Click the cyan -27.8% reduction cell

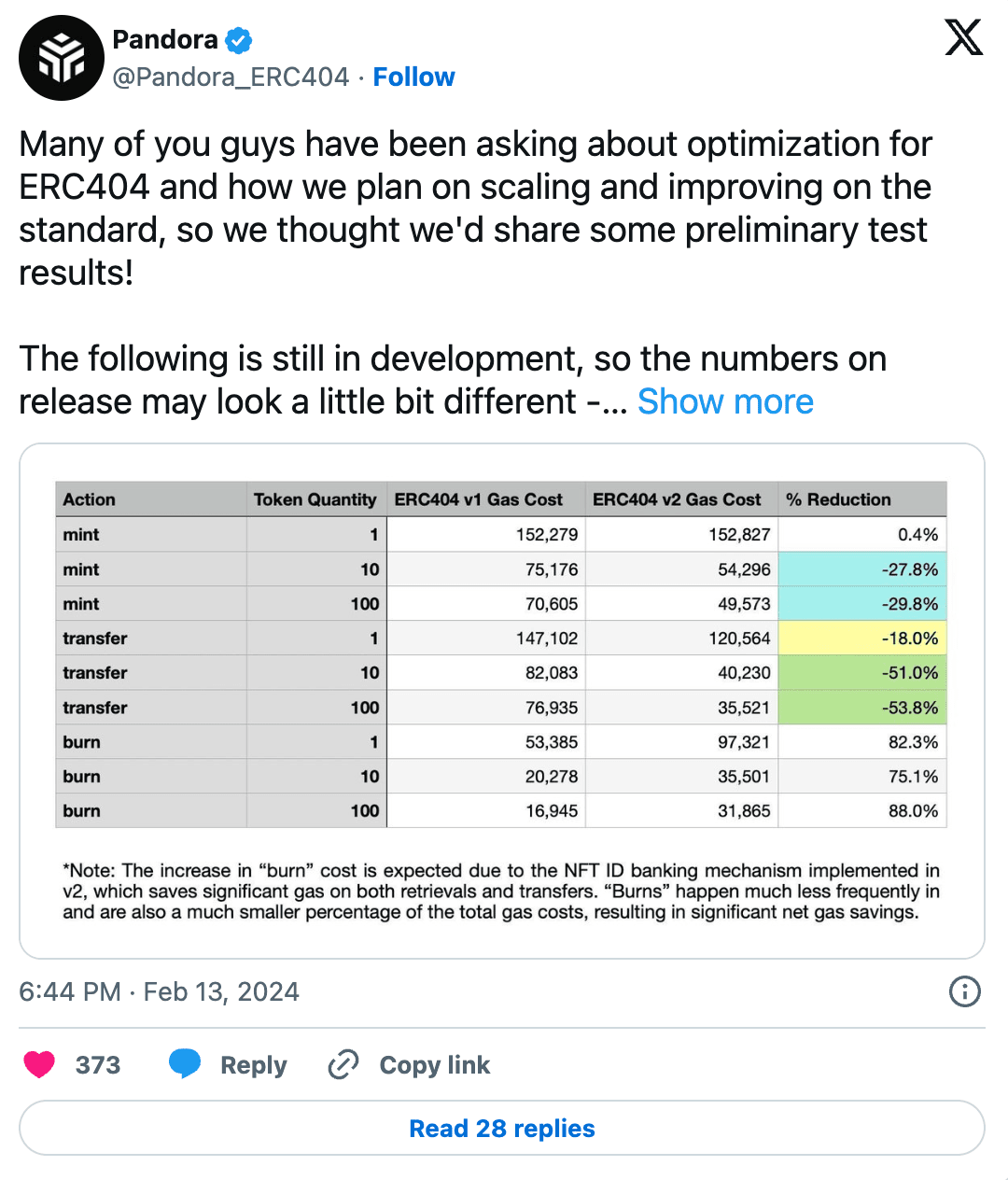[861, 569]
